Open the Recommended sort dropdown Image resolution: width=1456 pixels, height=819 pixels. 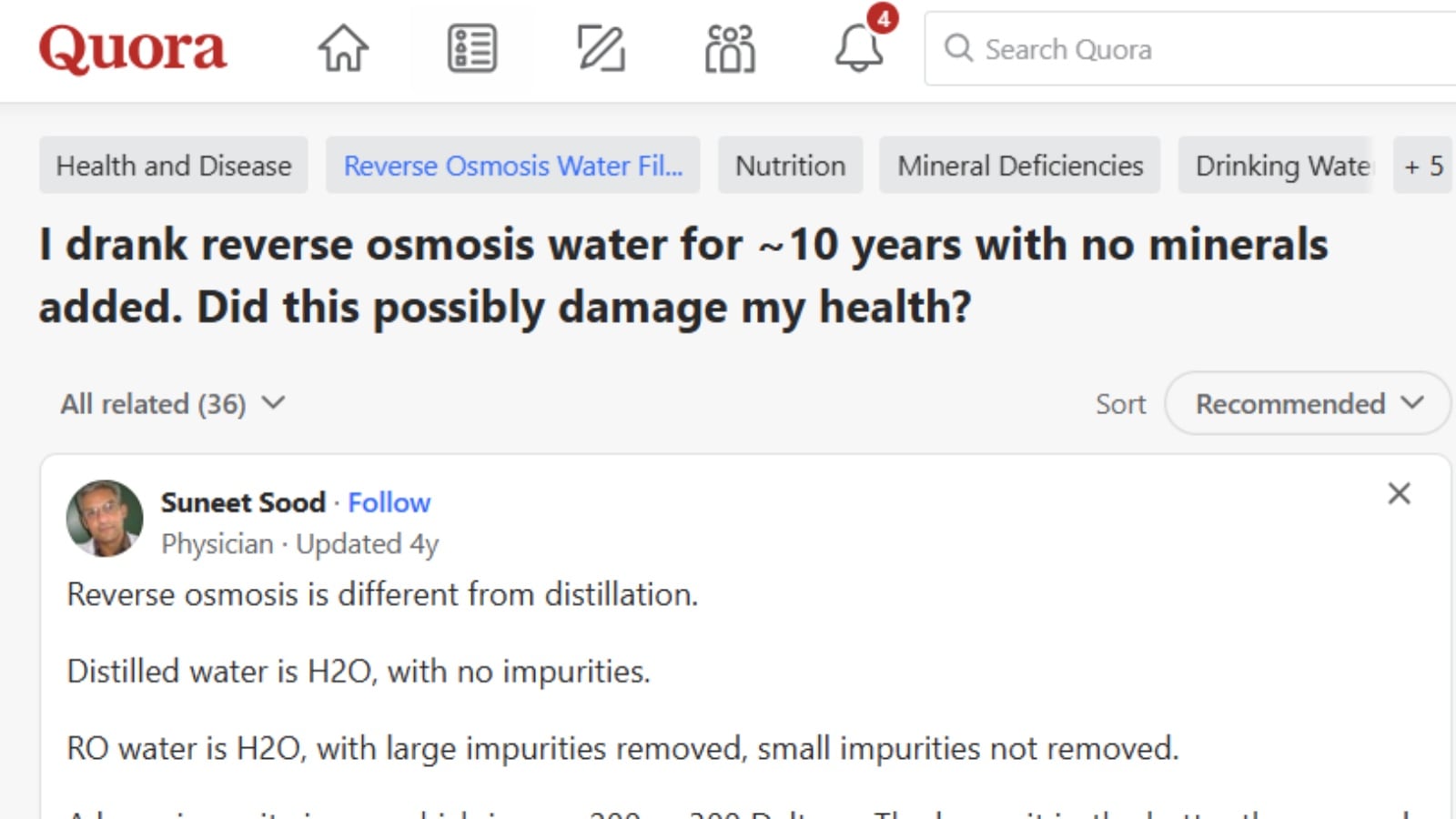(x=1306, y=403)
